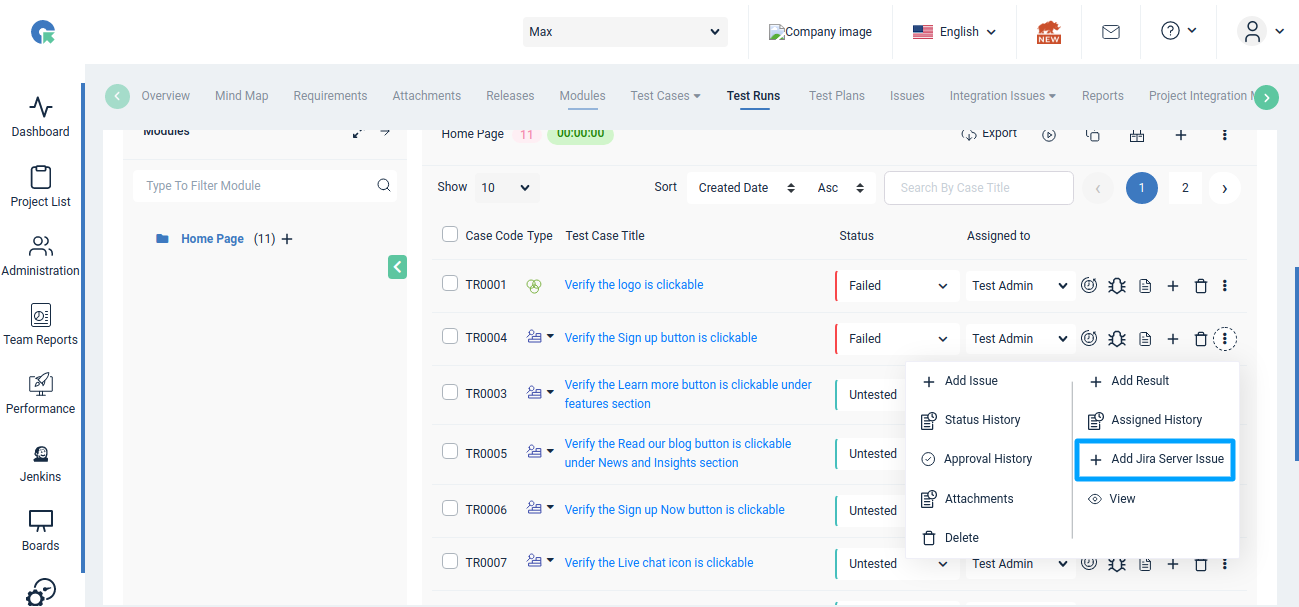The width and height of the screenshot is (1299, 607).
Task: Open the Verify the logo is clickable test case
Action: click(x=633, y=284)
